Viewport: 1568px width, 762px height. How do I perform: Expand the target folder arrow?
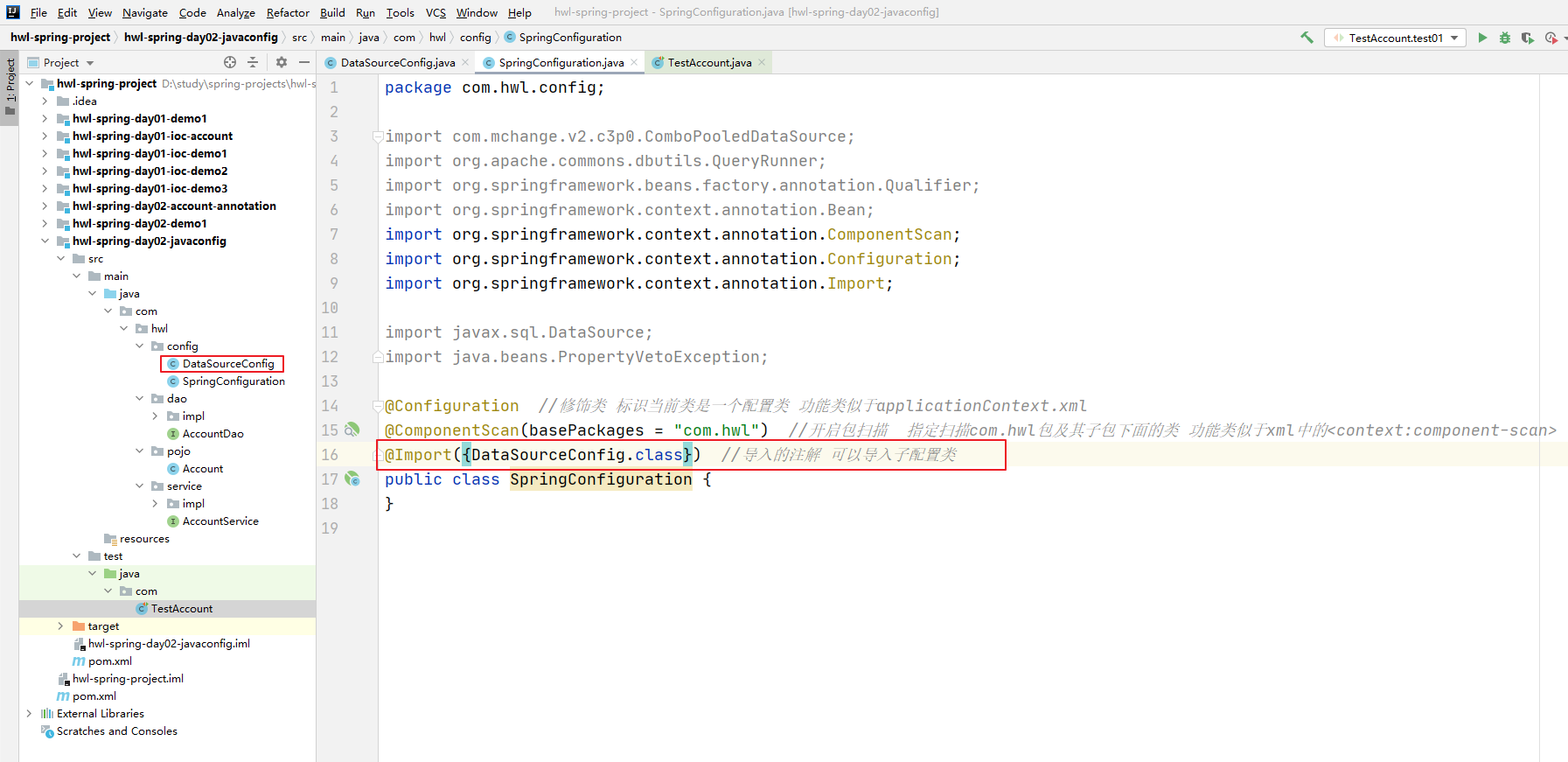point(60,626)
